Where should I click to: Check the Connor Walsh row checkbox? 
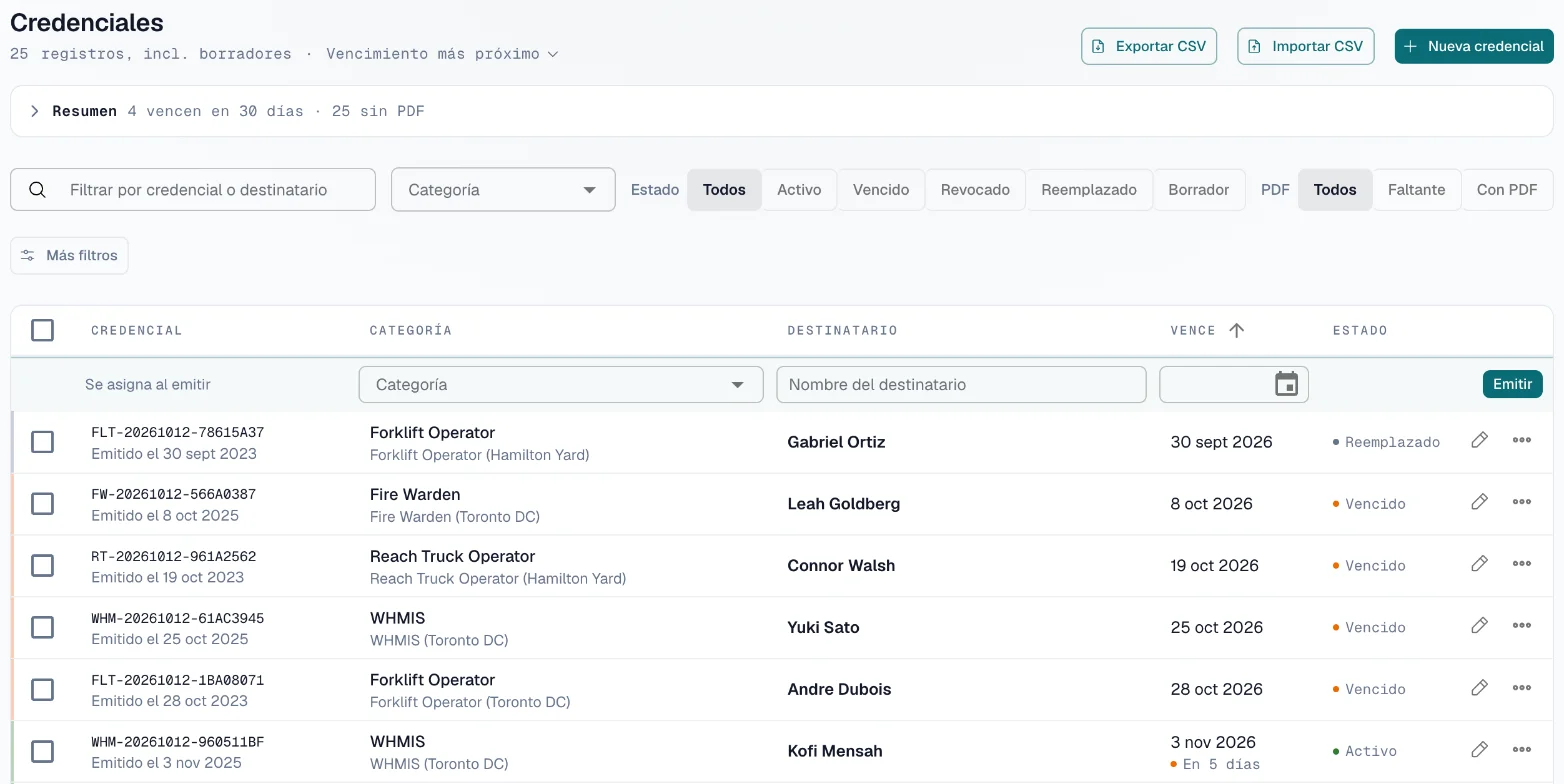coord(42,566)
